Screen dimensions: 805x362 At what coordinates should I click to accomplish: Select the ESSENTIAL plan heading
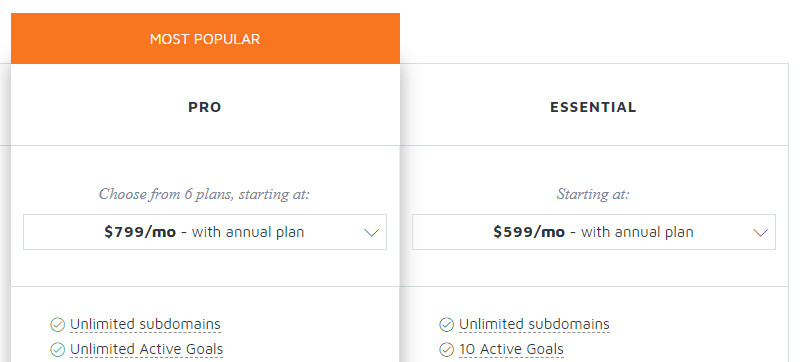(x=593, y=107)
